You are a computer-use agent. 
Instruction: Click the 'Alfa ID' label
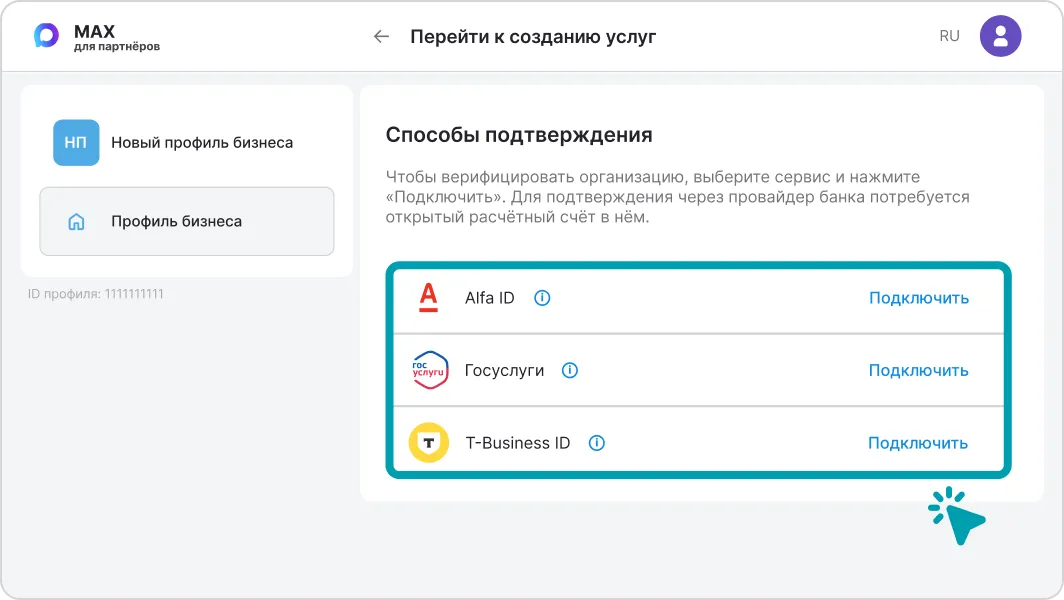(x=490, y=298)
